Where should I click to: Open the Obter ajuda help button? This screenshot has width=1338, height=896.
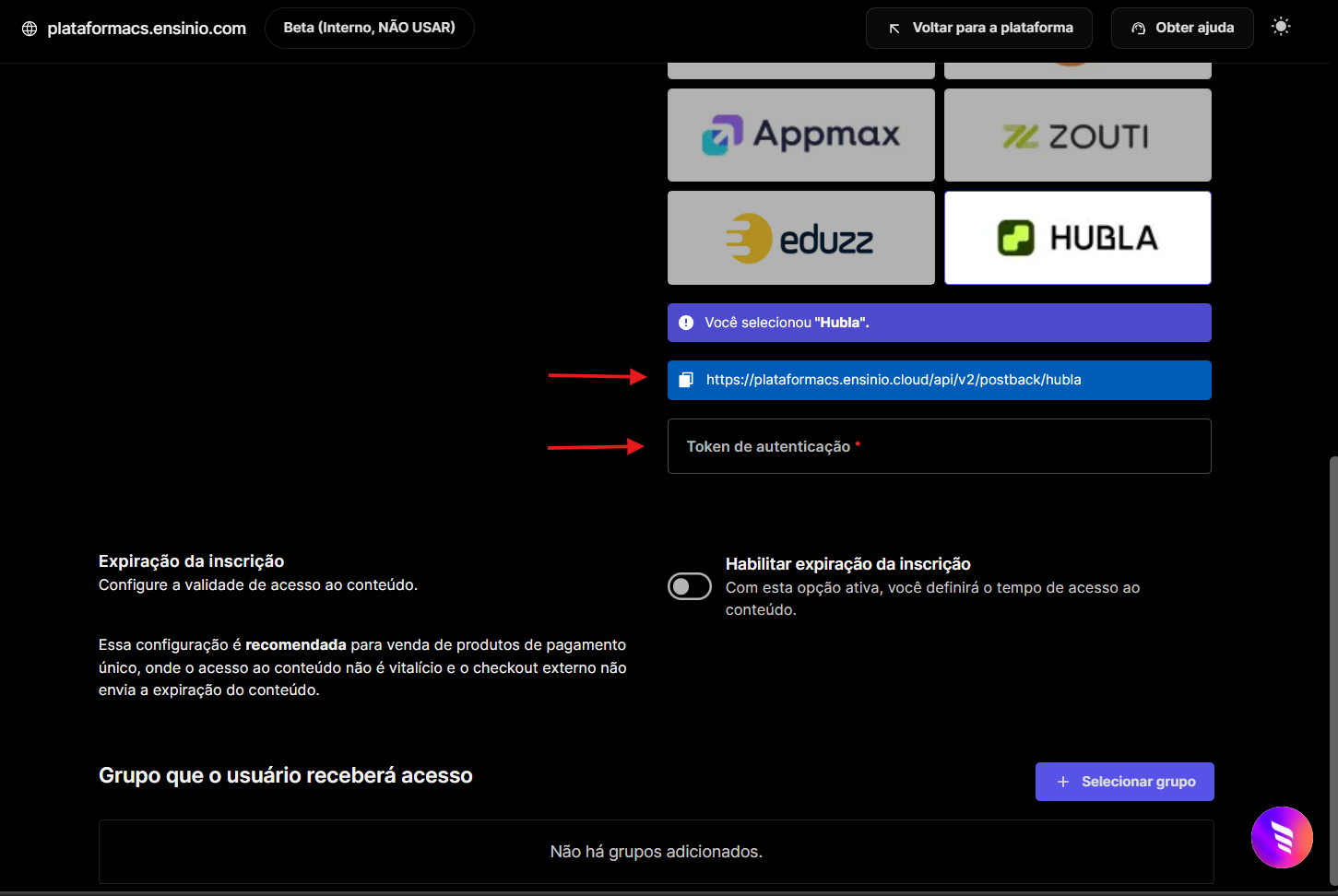1181,28
